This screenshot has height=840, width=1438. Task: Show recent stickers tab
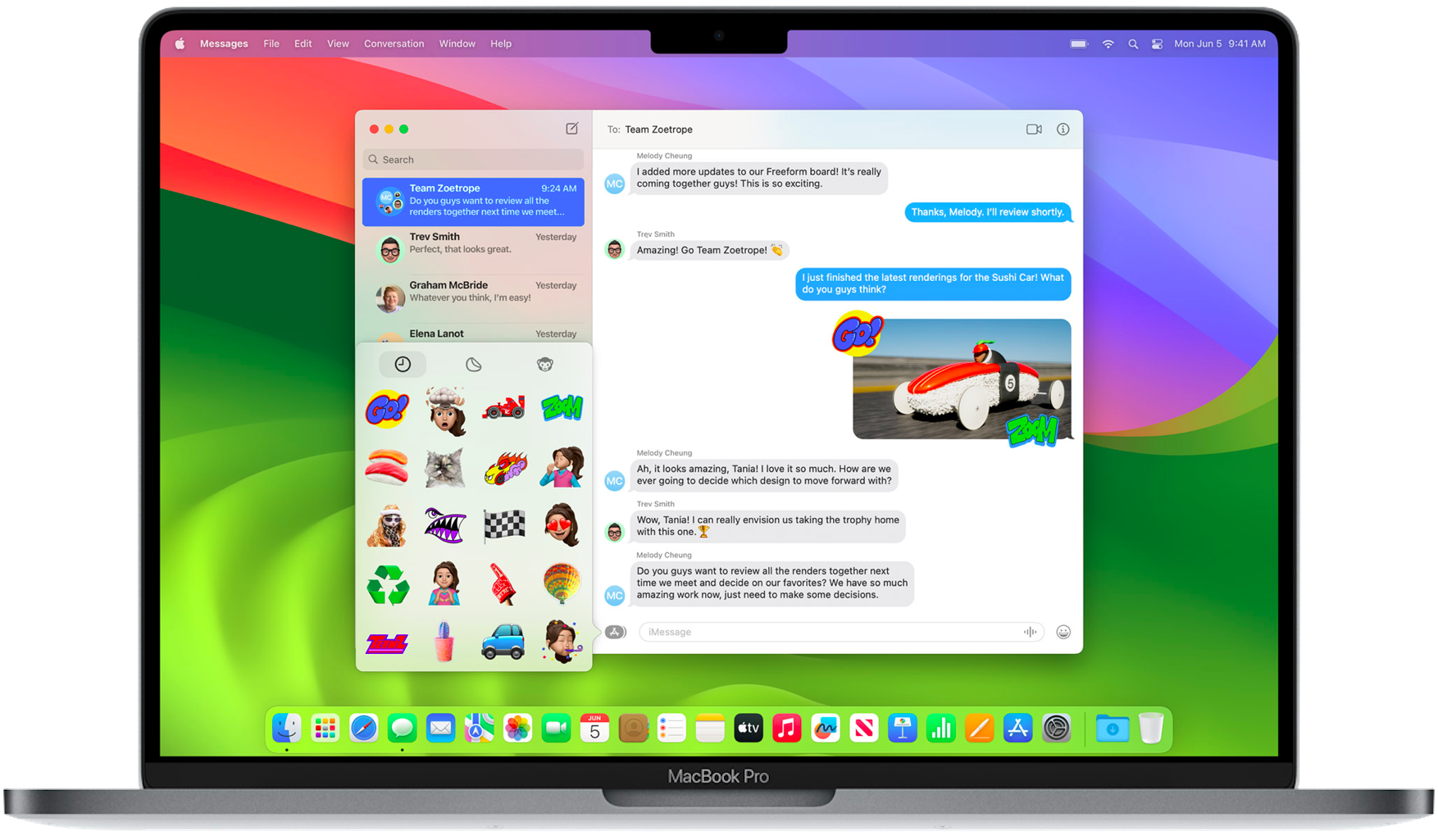pyautogui.click(x=403, y=364)
